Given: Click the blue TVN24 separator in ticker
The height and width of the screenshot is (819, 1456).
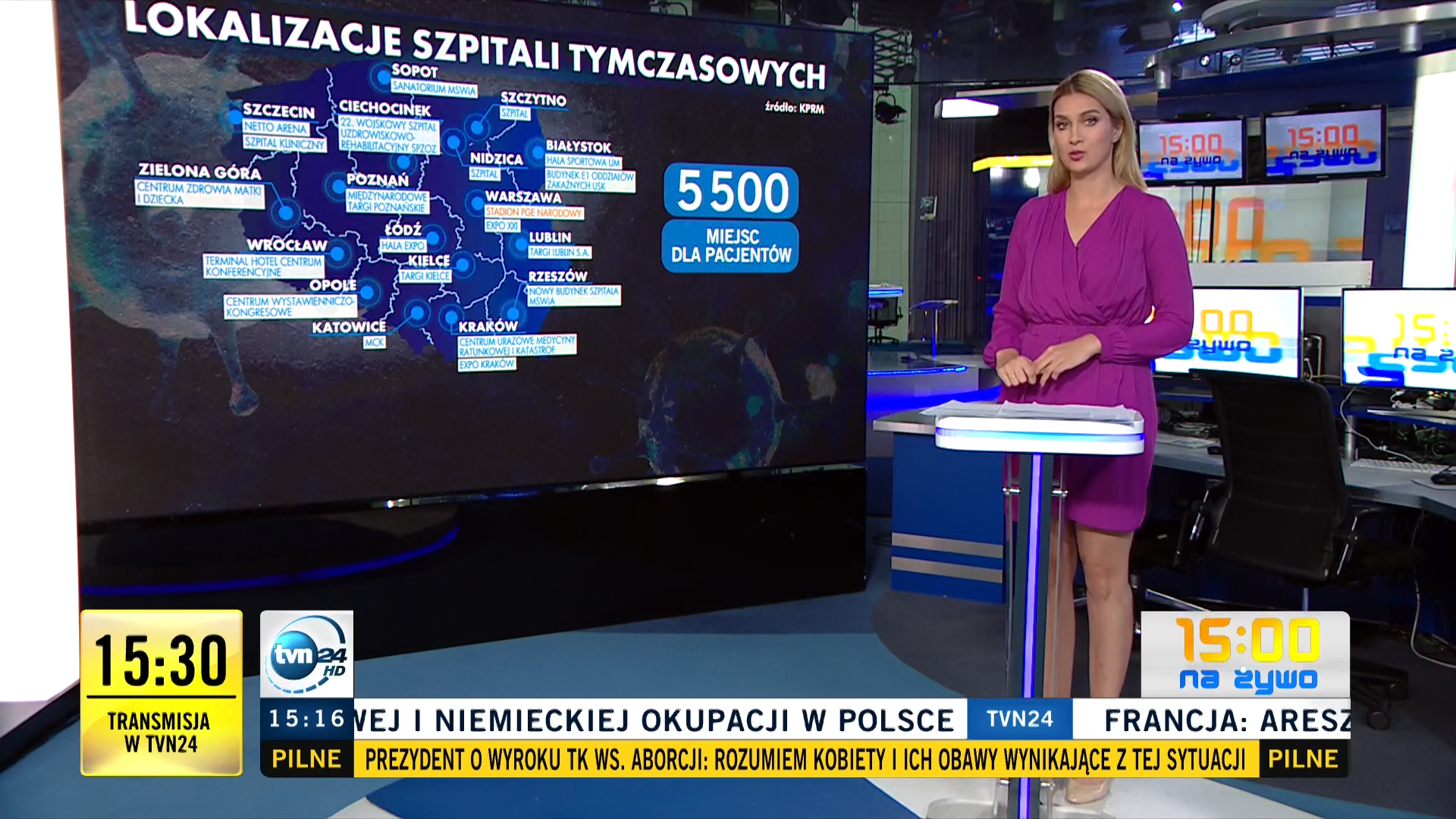Looking at the screenshot, I should click(1019, 719).
